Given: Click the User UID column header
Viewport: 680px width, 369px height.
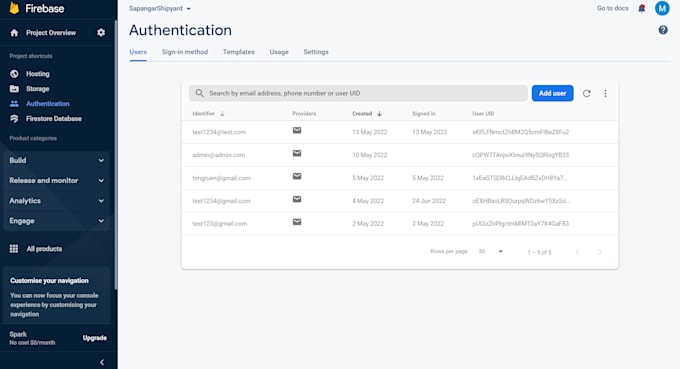Looking at the screenshot, I should [x=483, y=114].
